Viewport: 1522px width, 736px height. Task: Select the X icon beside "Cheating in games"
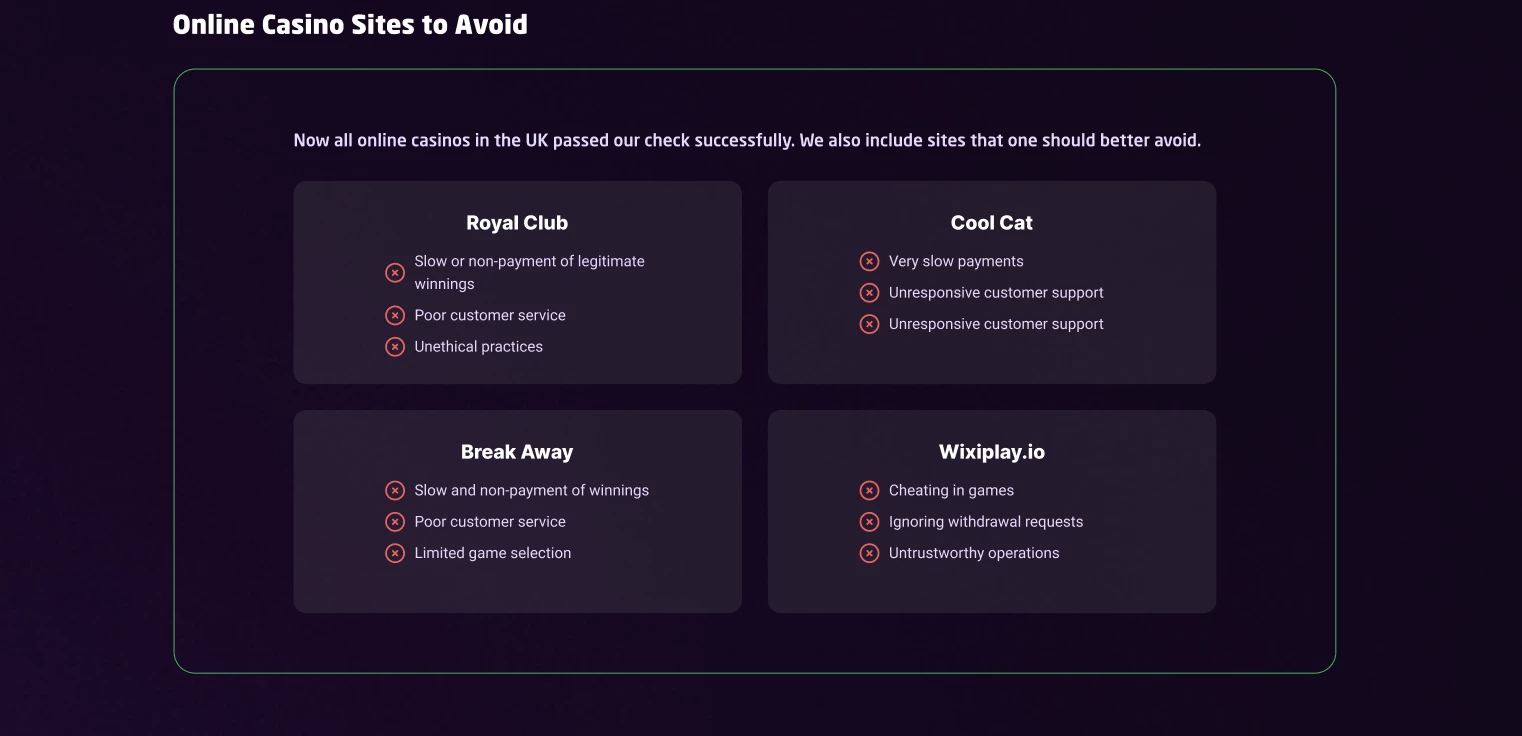(869, 491)
